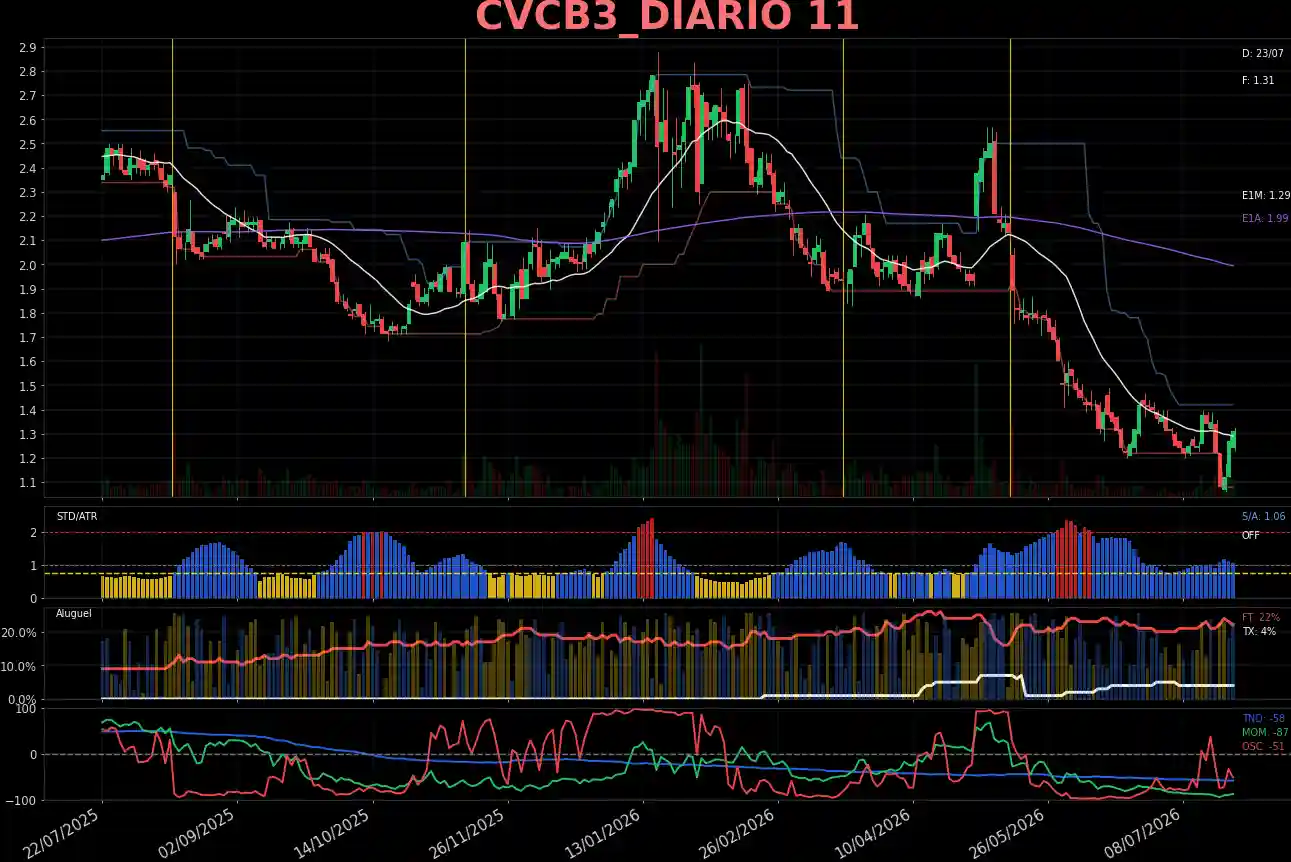Image resolution: width=1291 pixels, height=862 pixels.
Task: Select the 10.0% label on Aluguel axis
Action: point(21,666)
